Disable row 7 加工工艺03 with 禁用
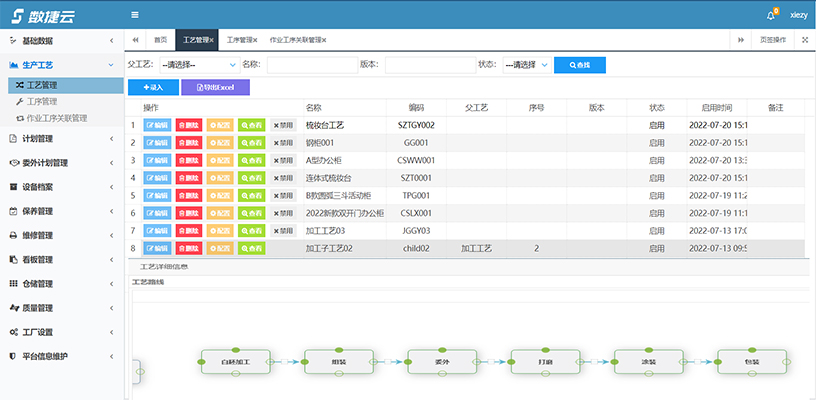Screen dimensions: 816x400 [283, 231]
